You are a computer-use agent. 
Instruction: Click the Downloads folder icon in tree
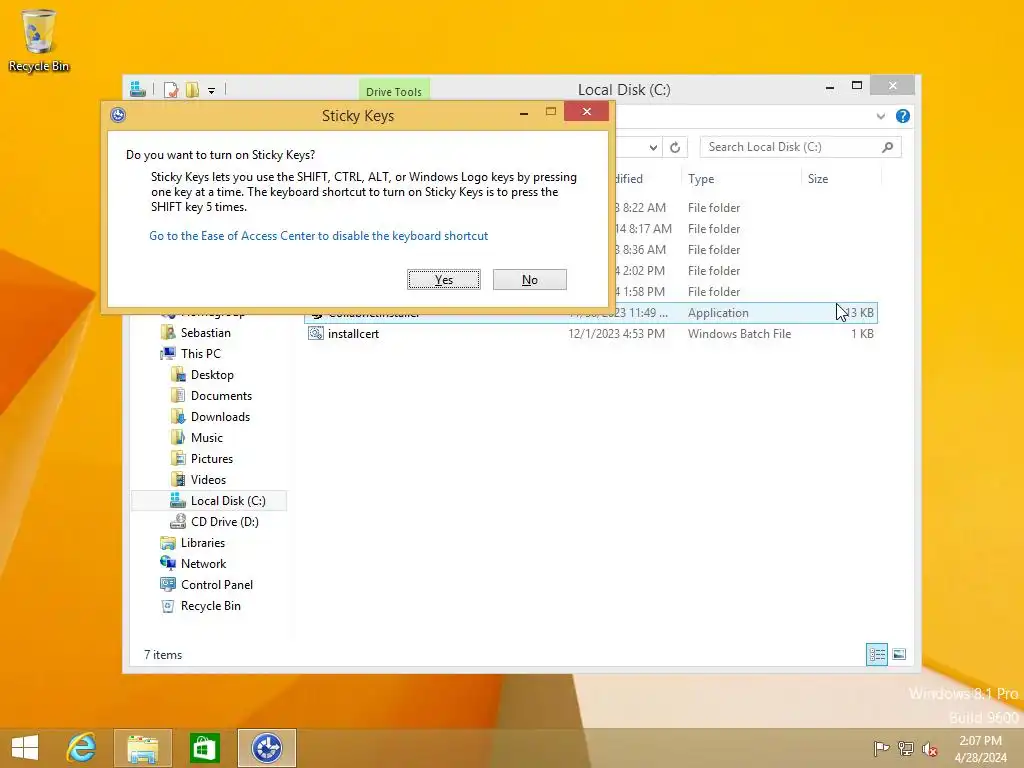pos(178,417)
